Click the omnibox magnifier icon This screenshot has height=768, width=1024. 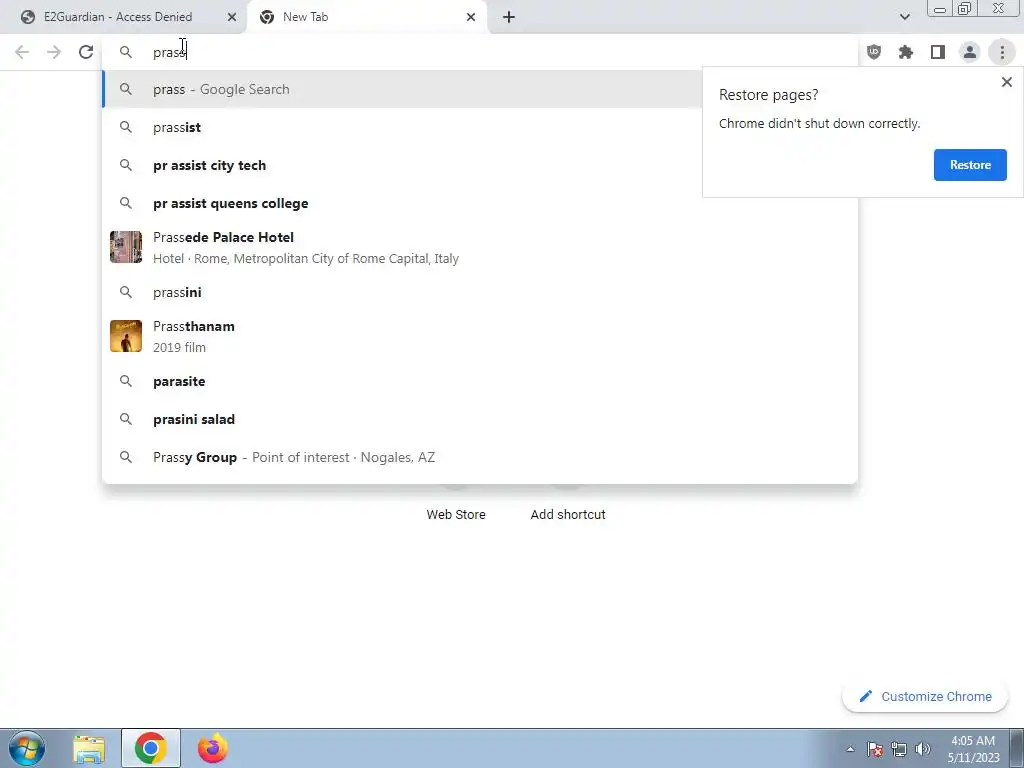(x=126, y=52)
